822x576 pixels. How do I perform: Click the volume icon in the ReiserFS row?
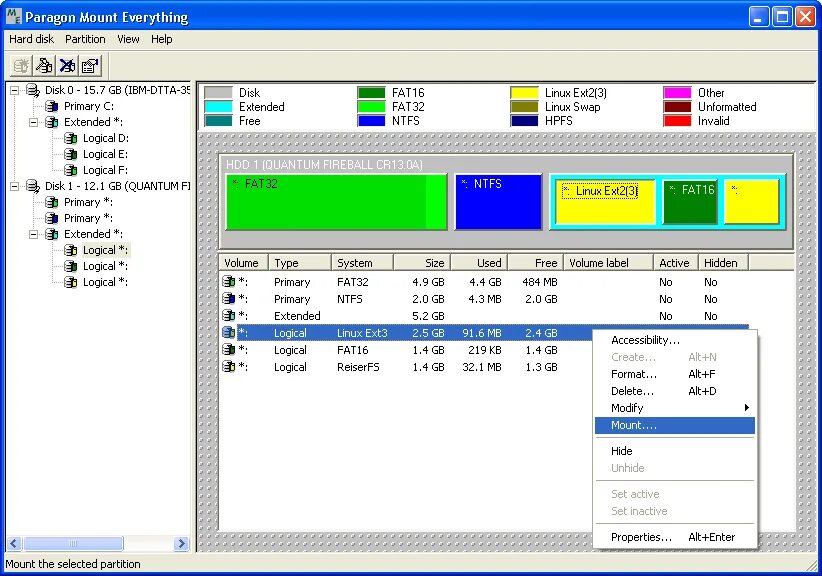coord(229,366)
